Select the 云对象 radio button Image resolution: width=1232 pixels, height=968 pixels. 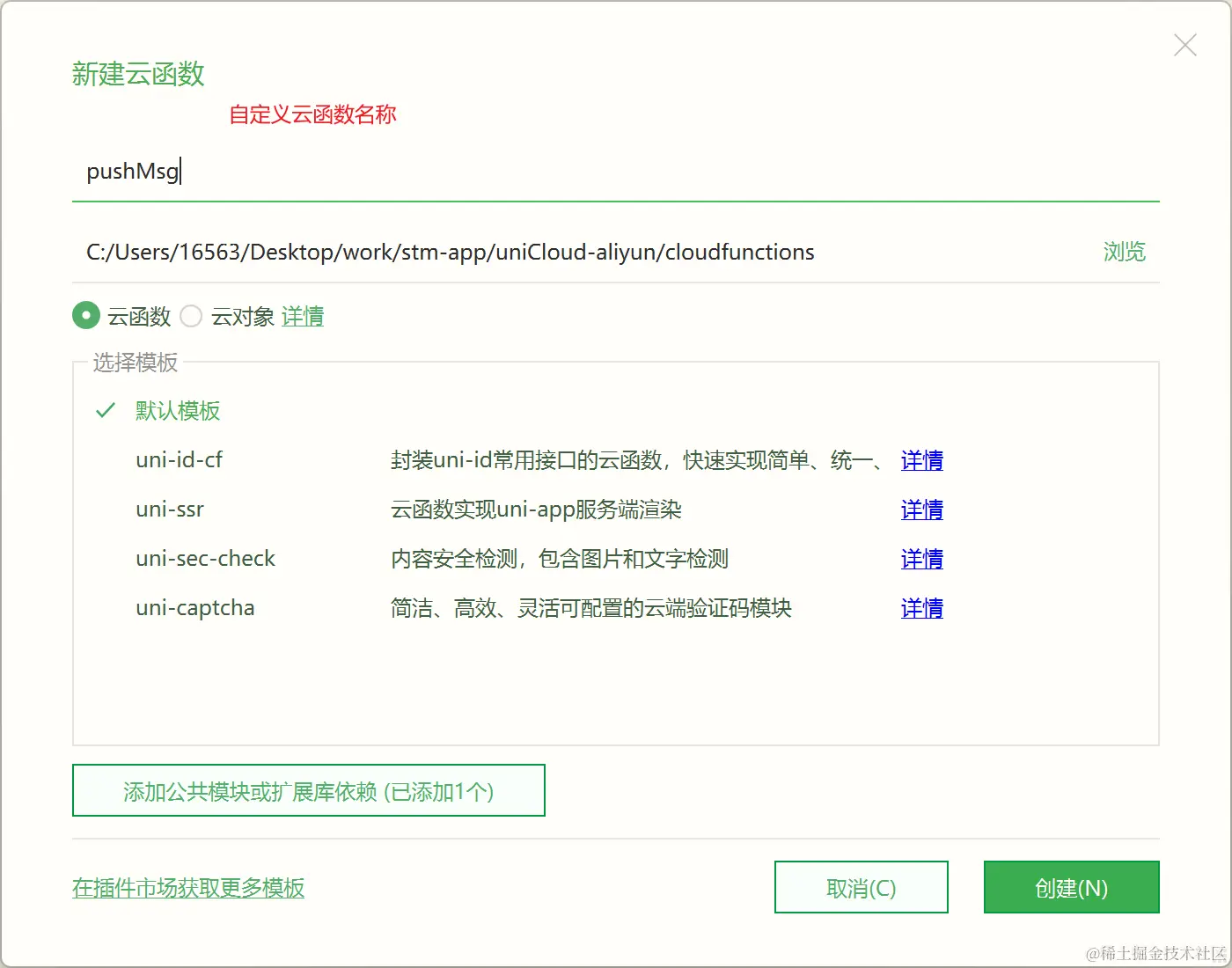click(191, 316)
